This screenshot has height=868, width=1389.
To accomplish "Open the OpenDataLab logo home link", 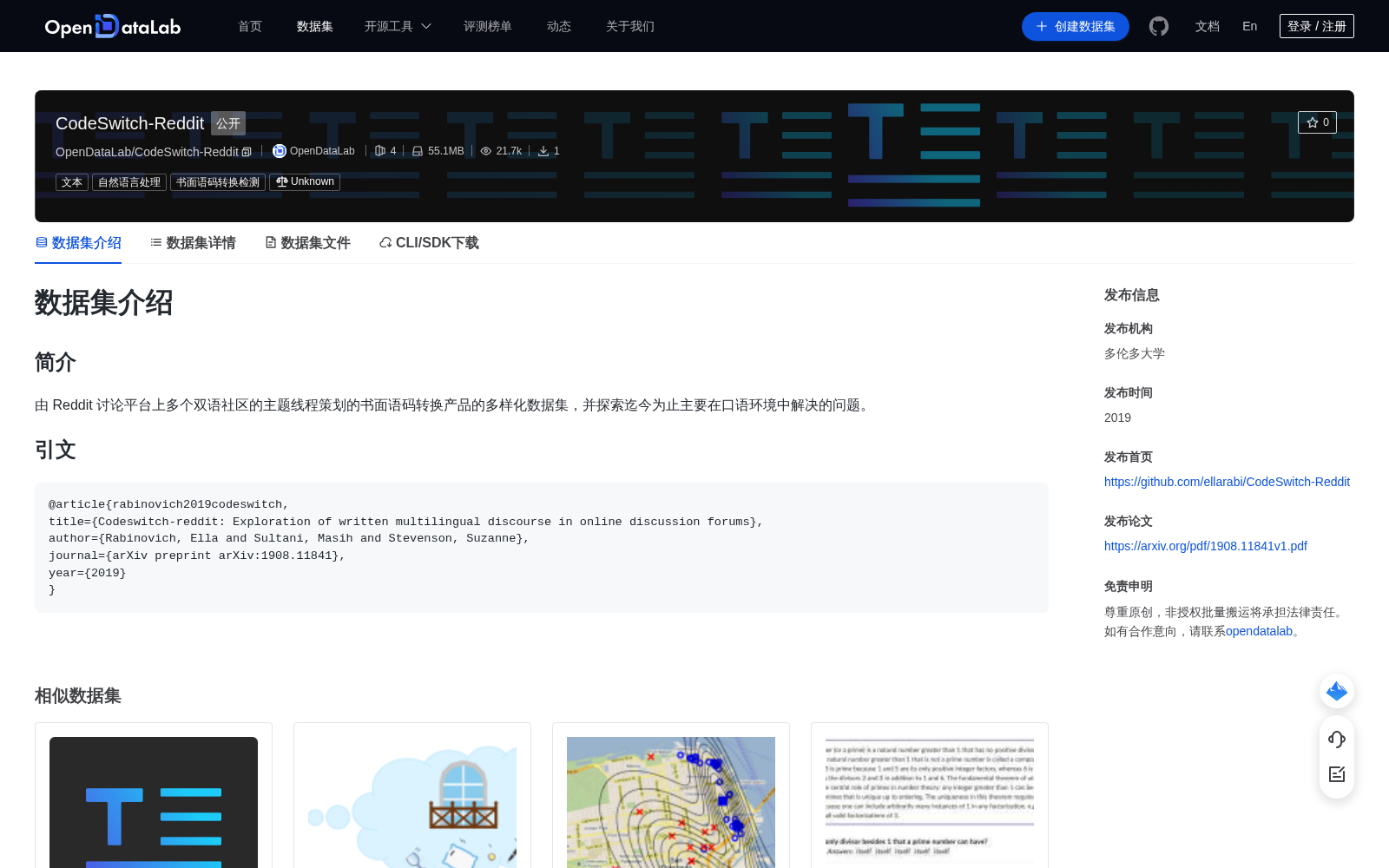I will pyautogui.click(x=113, y=26).
